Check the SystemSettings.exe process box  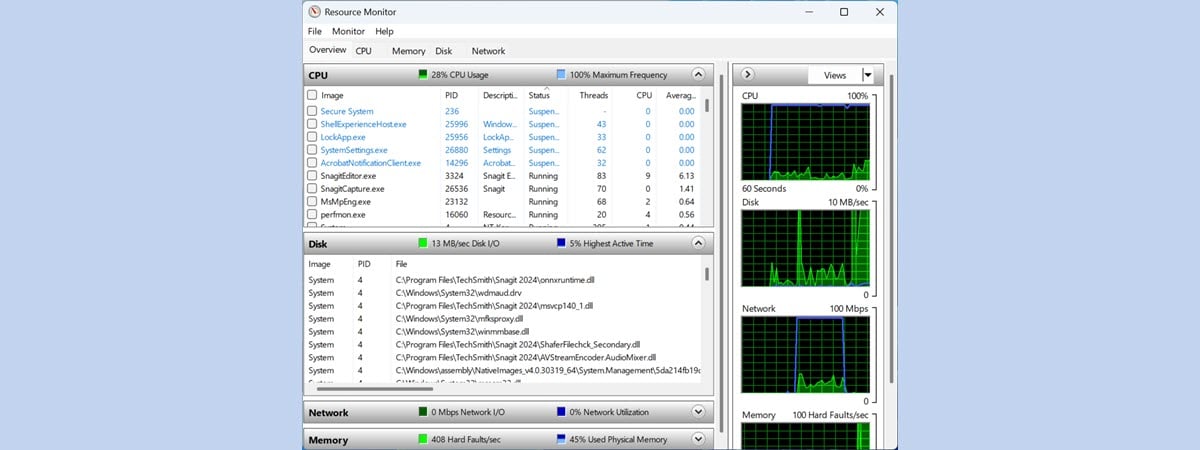(x=312, y=150)
